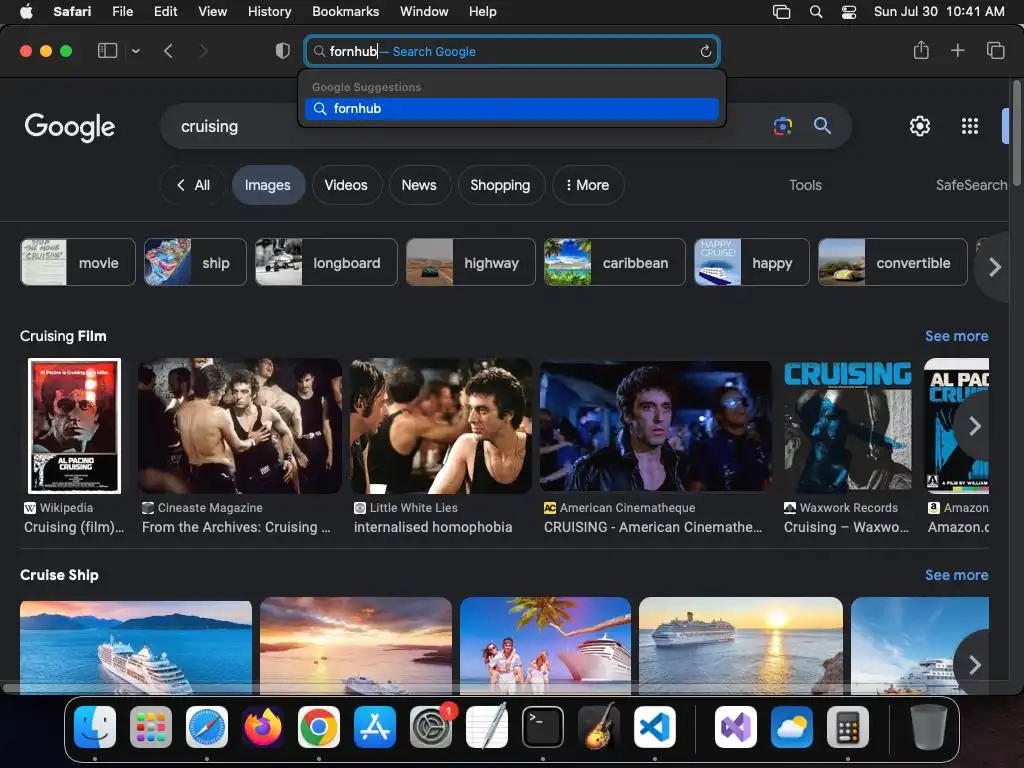Open Launchpad from the Dock

click(151, 727)
